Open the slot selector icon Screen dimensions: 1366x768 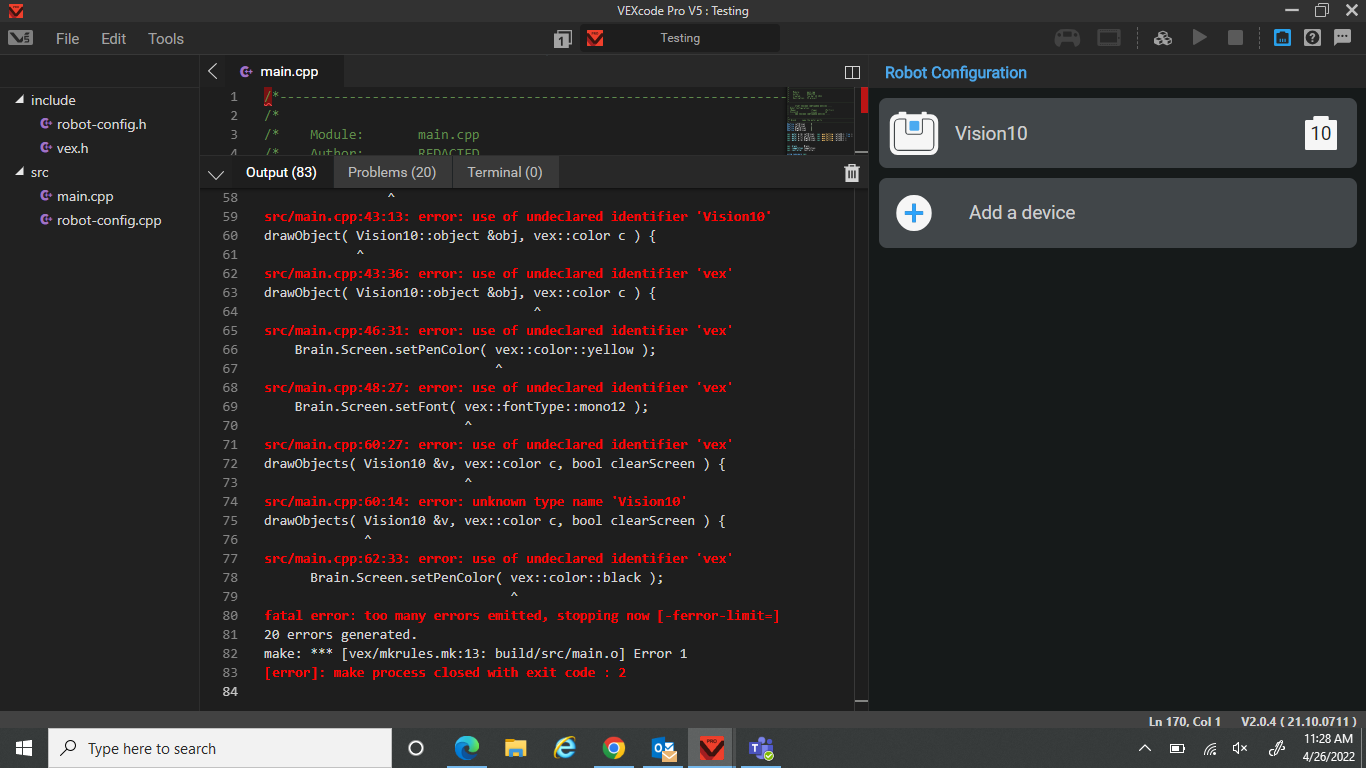(563, 38)
